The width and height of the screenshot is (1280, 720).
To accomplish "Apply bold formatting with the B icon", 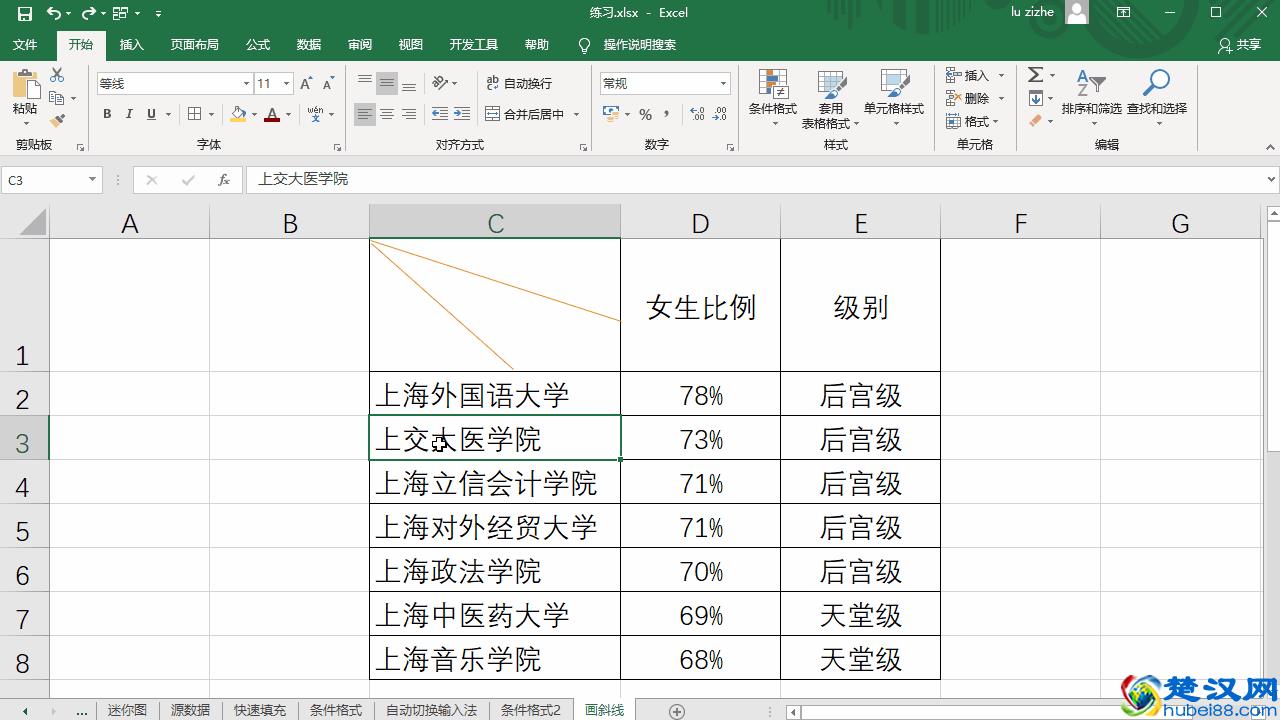I will coord(107,114).
